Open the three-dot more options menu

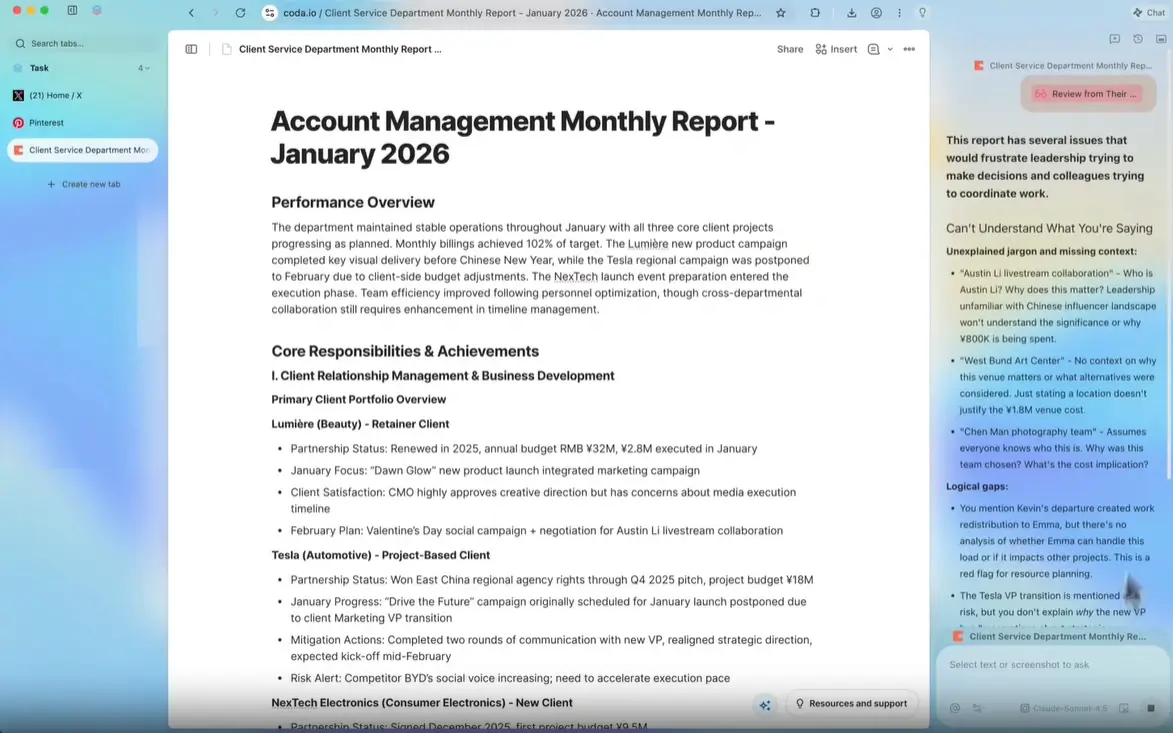(x=909, y=49)
